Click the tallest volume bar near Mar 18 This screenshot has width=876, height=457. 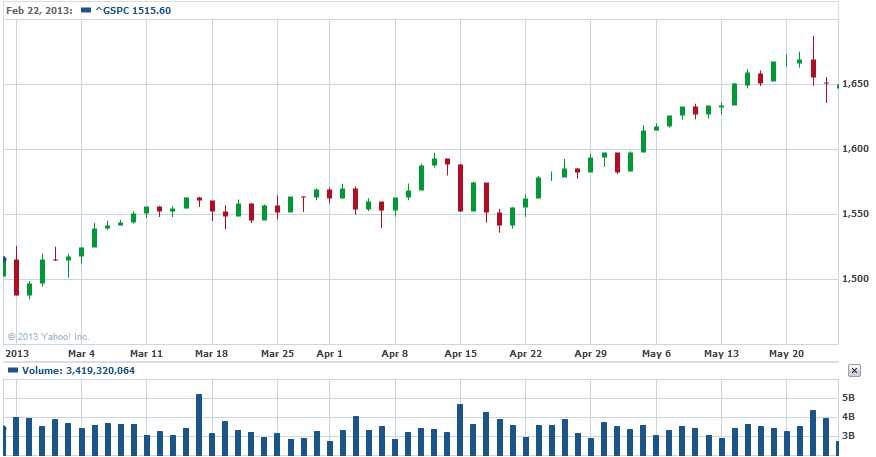199,424
